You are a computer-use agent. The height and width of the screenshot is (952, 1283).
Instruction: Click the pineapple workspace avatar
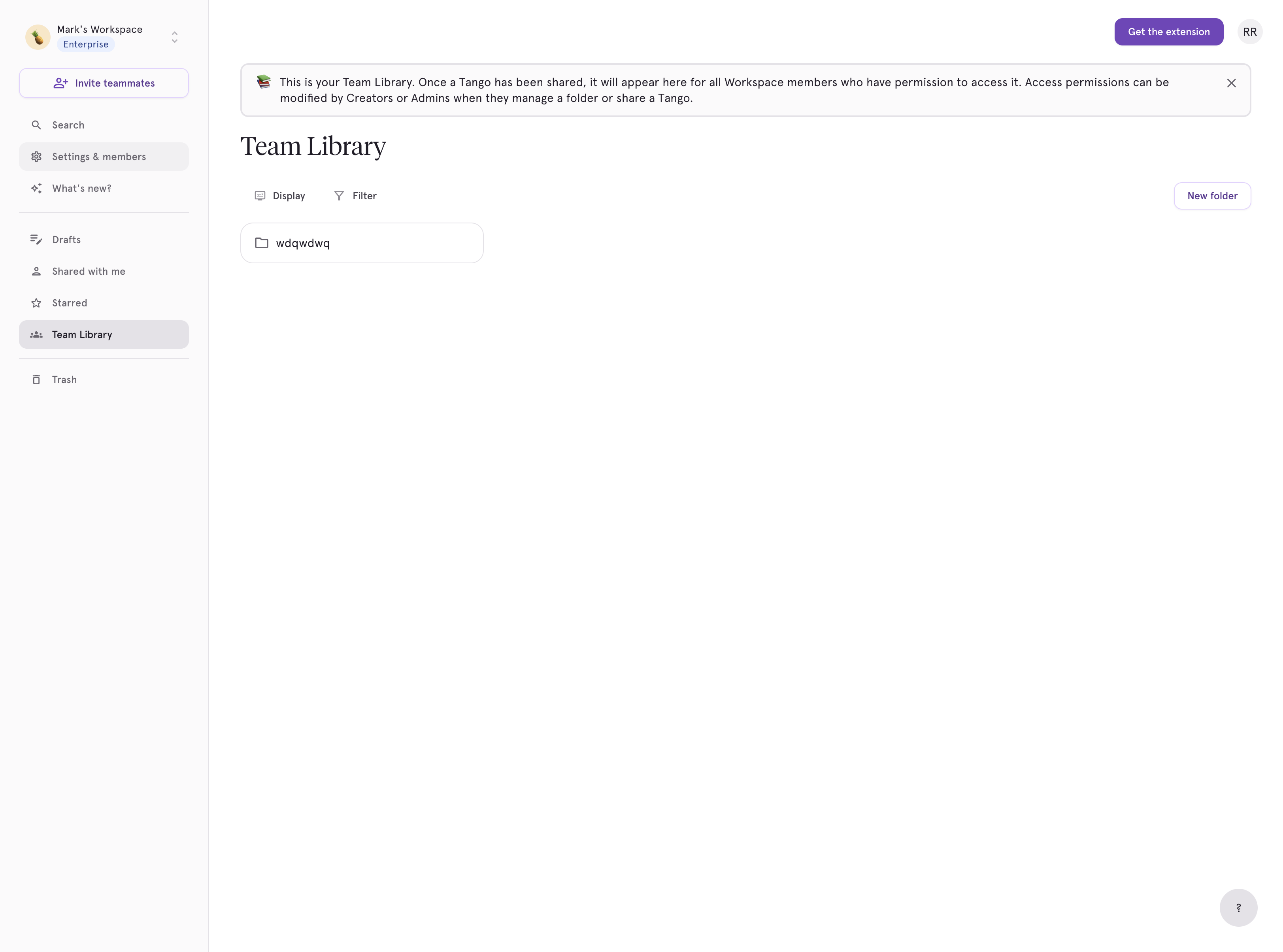click(38, 38)
